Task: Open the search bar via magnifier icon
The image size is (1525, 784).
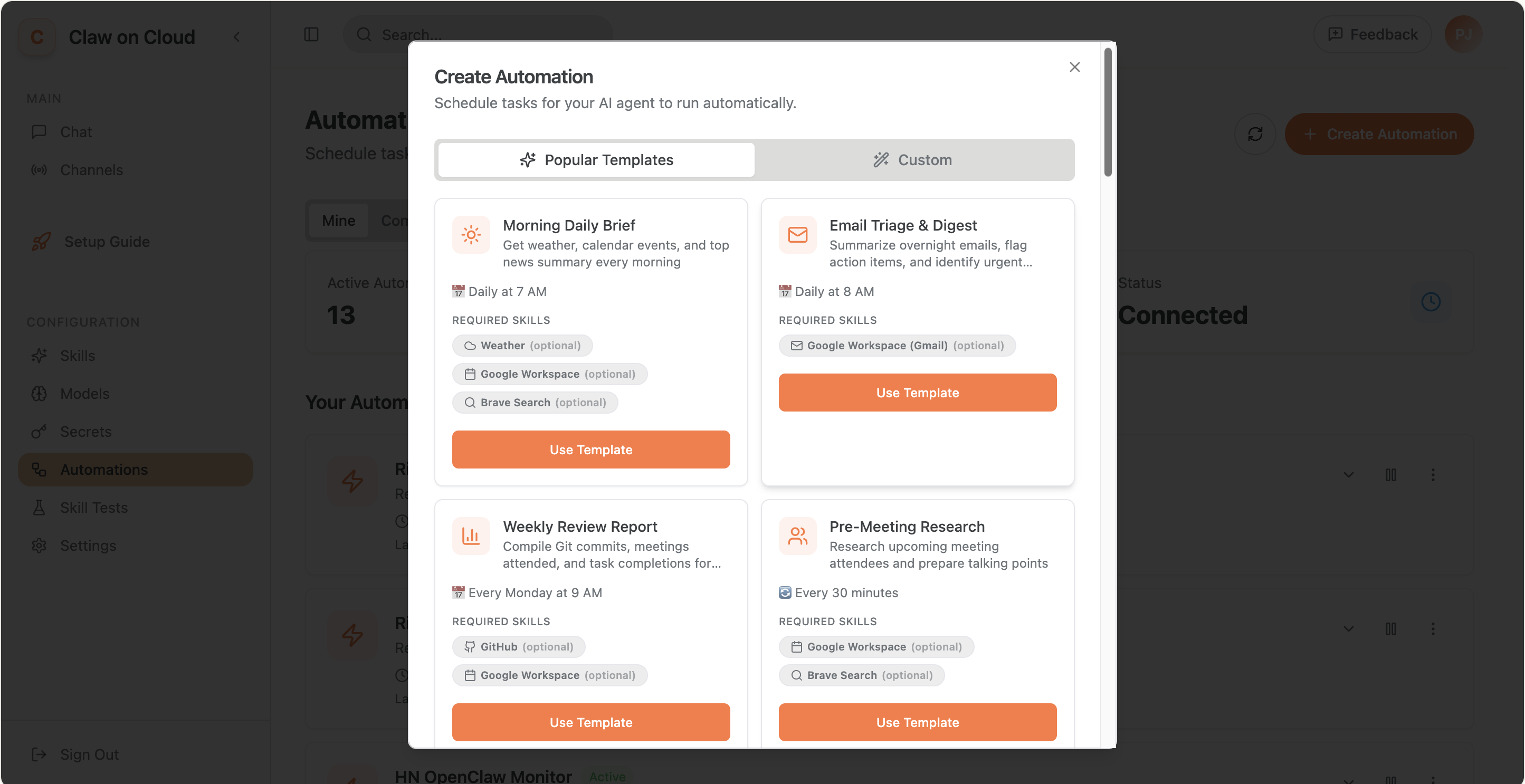Action: coord(364,34)
